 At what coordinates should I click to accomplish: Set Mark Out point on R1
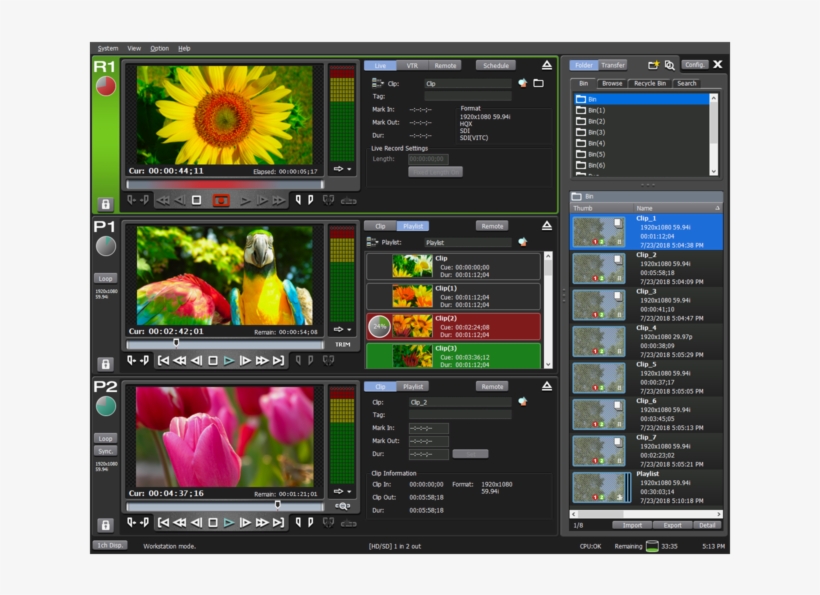pyautogui.click(x=310, y=200)
